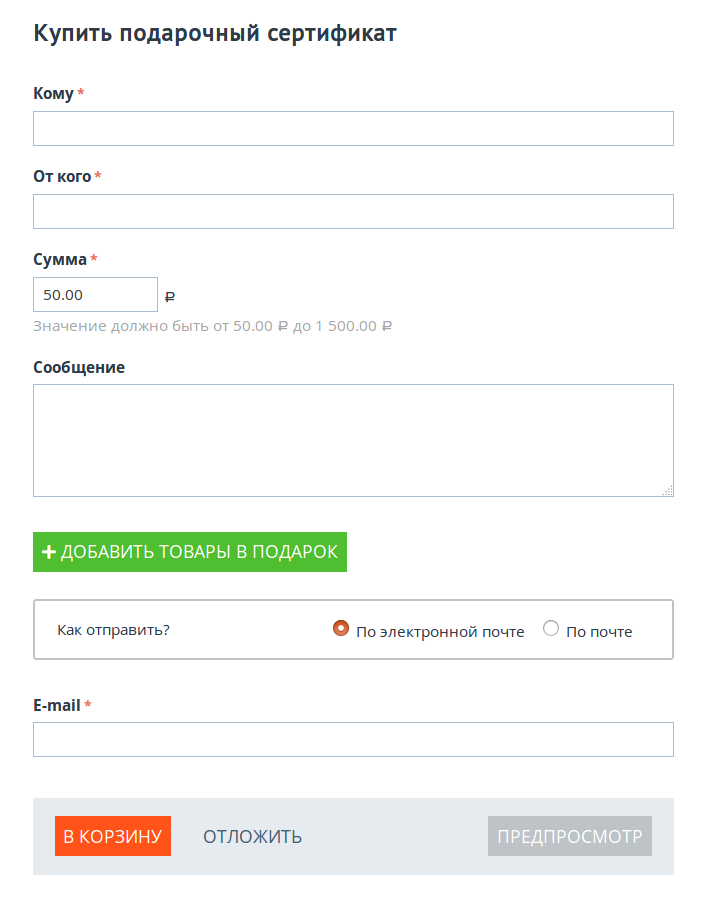Add the certificate with 'В корзину'
The image size is (720, 900).
point(113,837)
